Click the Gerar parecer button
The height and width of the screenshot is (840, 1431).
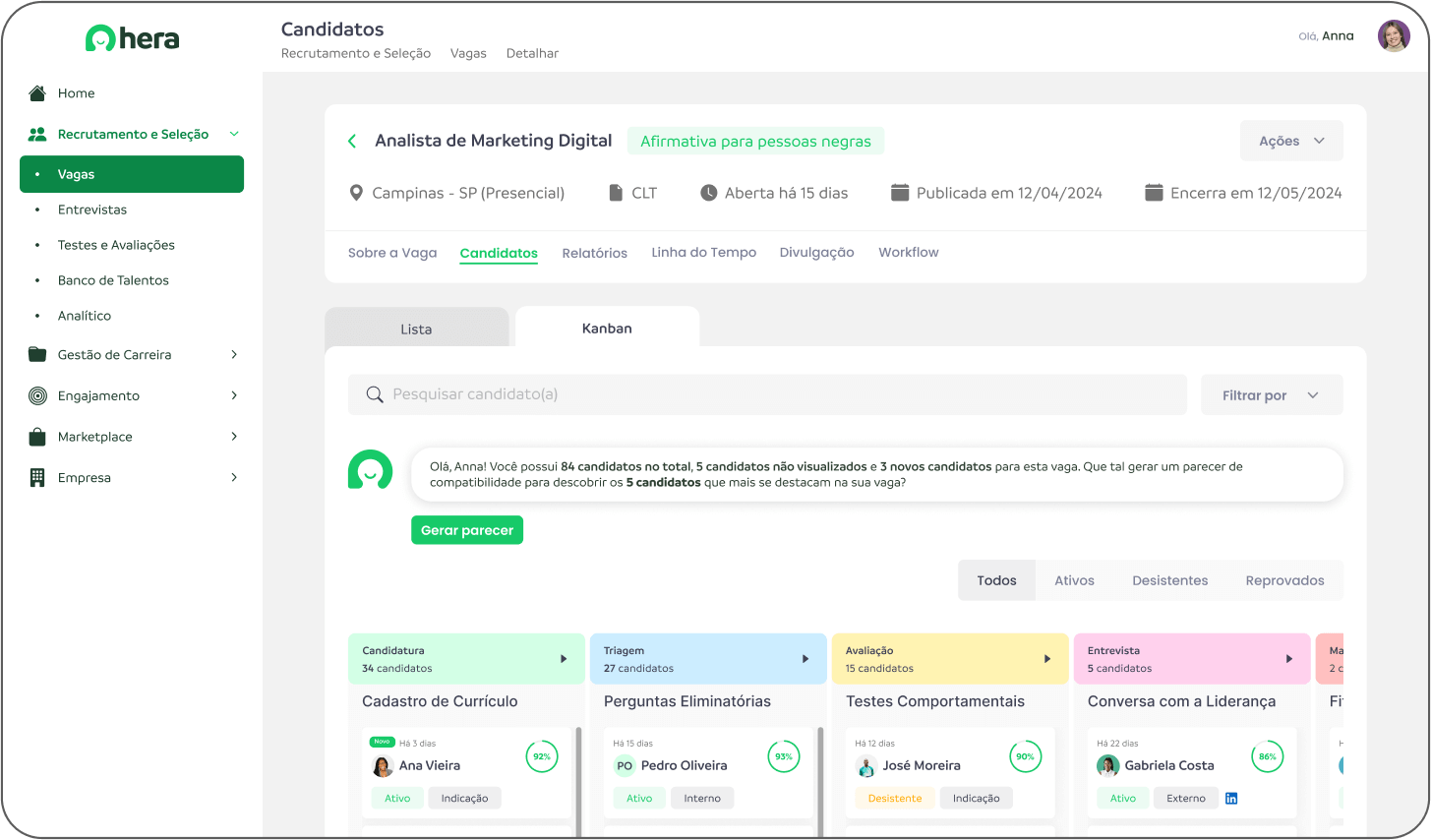coord(467,531)
